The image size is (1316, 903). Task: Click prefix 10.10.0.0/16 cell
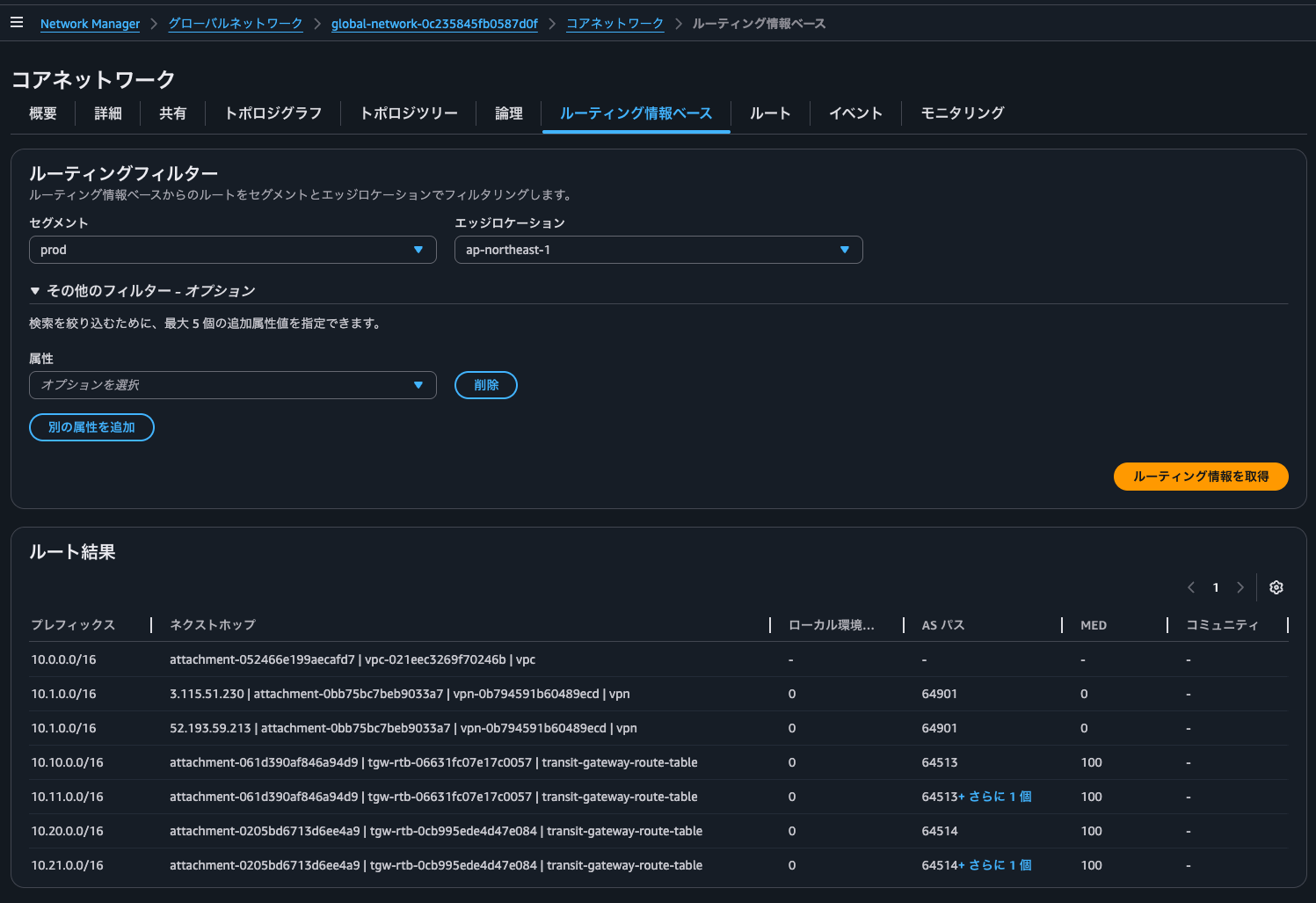(68, 762)
